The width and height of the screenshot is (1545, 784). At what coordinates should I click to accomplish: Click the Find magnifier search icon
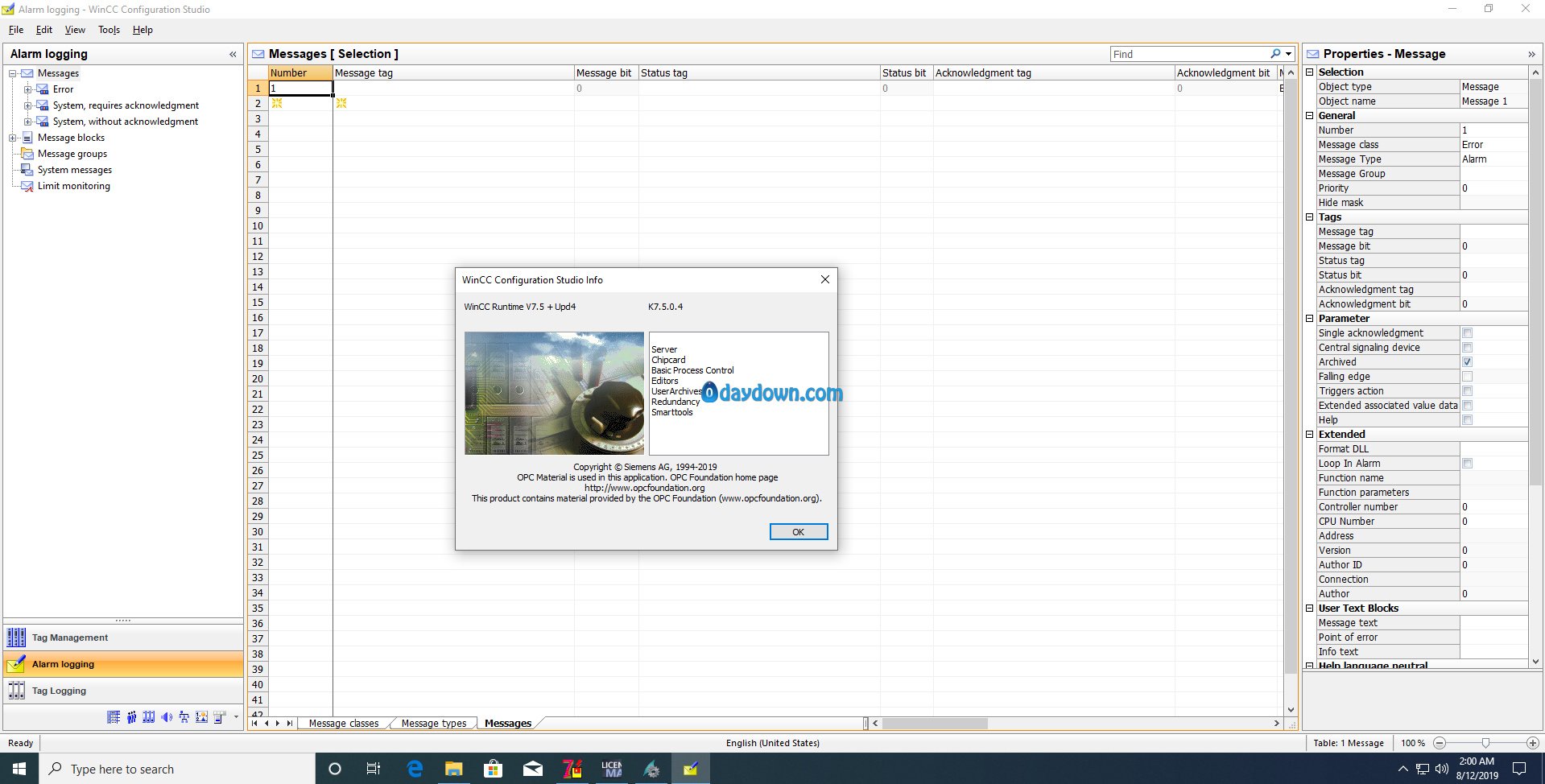click(x=1275, y=54)
